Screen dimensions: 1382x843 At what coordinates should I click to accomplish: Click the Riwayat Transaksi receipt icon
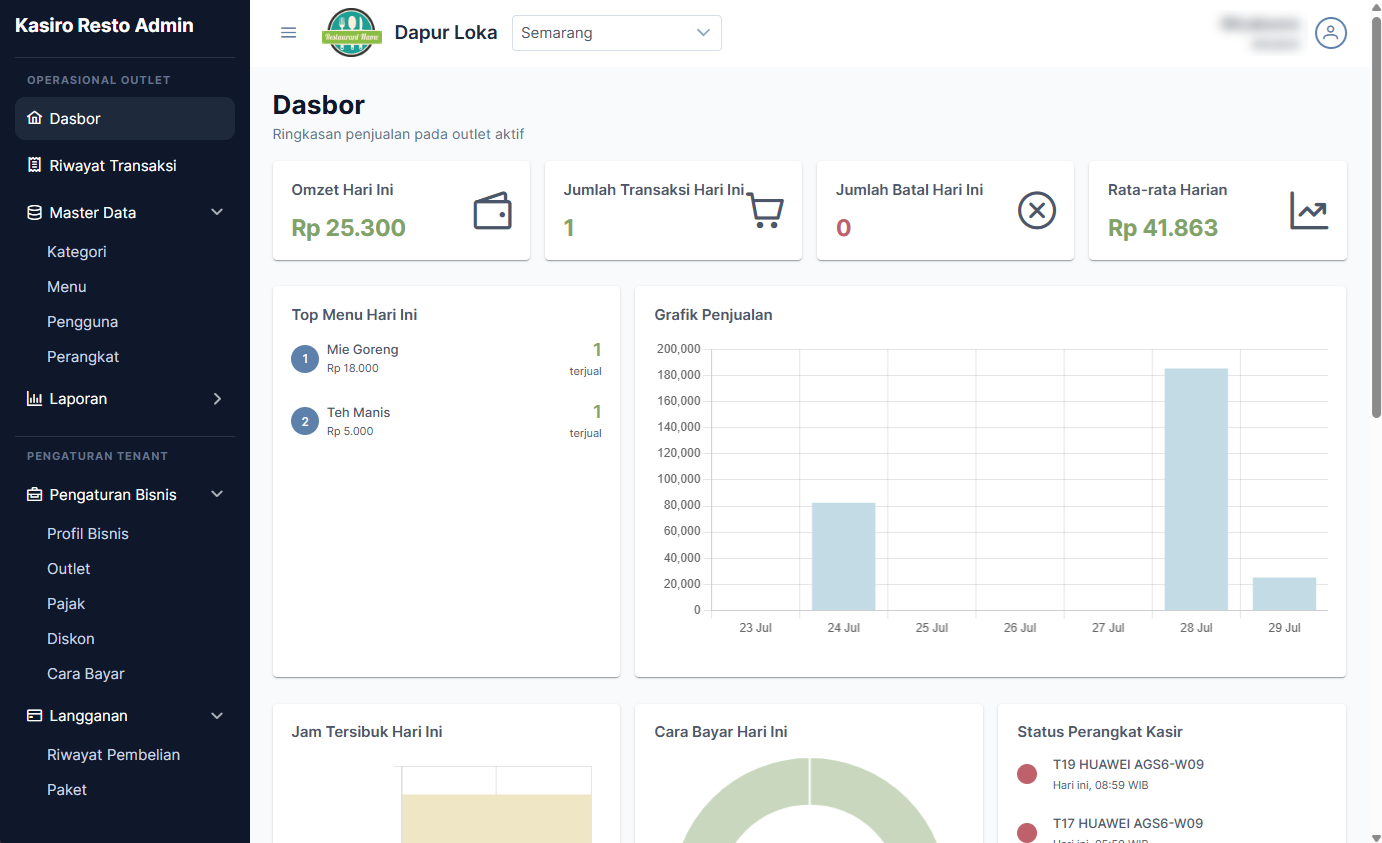pyautogui.click(x=34, y=165)
